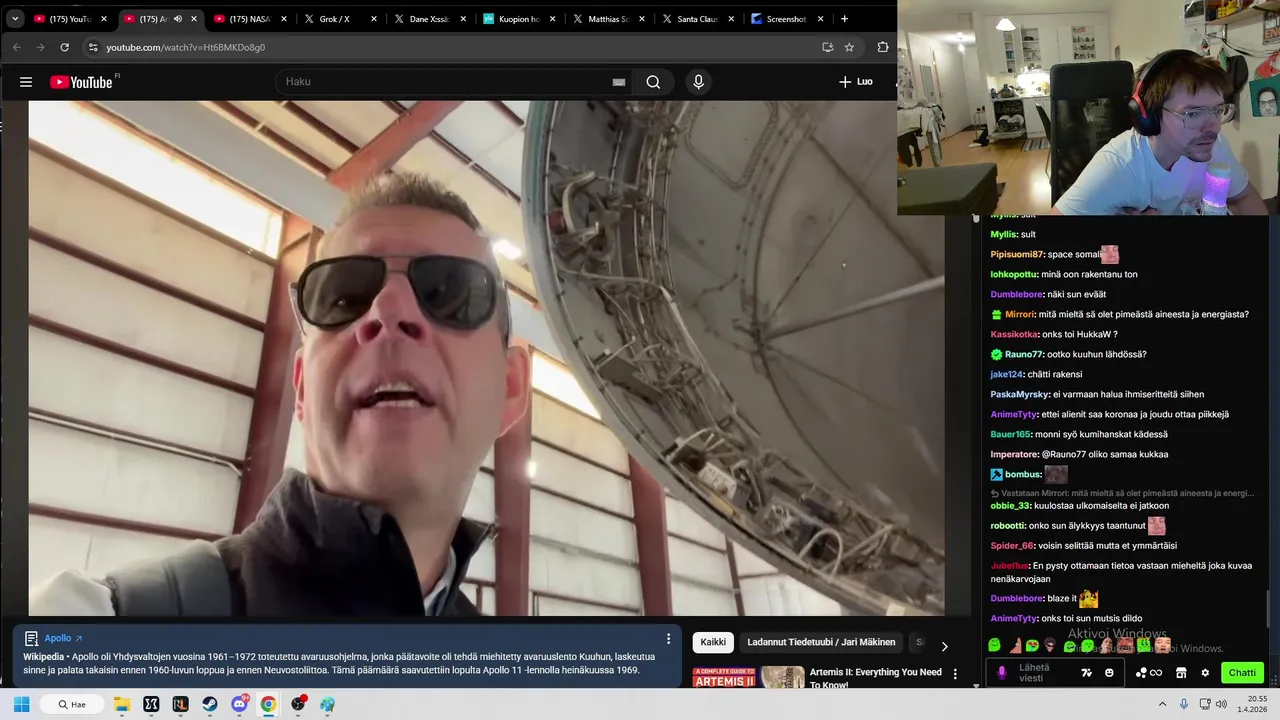Click the Luo create button
This screenshot has width=1280, height=720.
pyautogui.click(x=856, y=82)
